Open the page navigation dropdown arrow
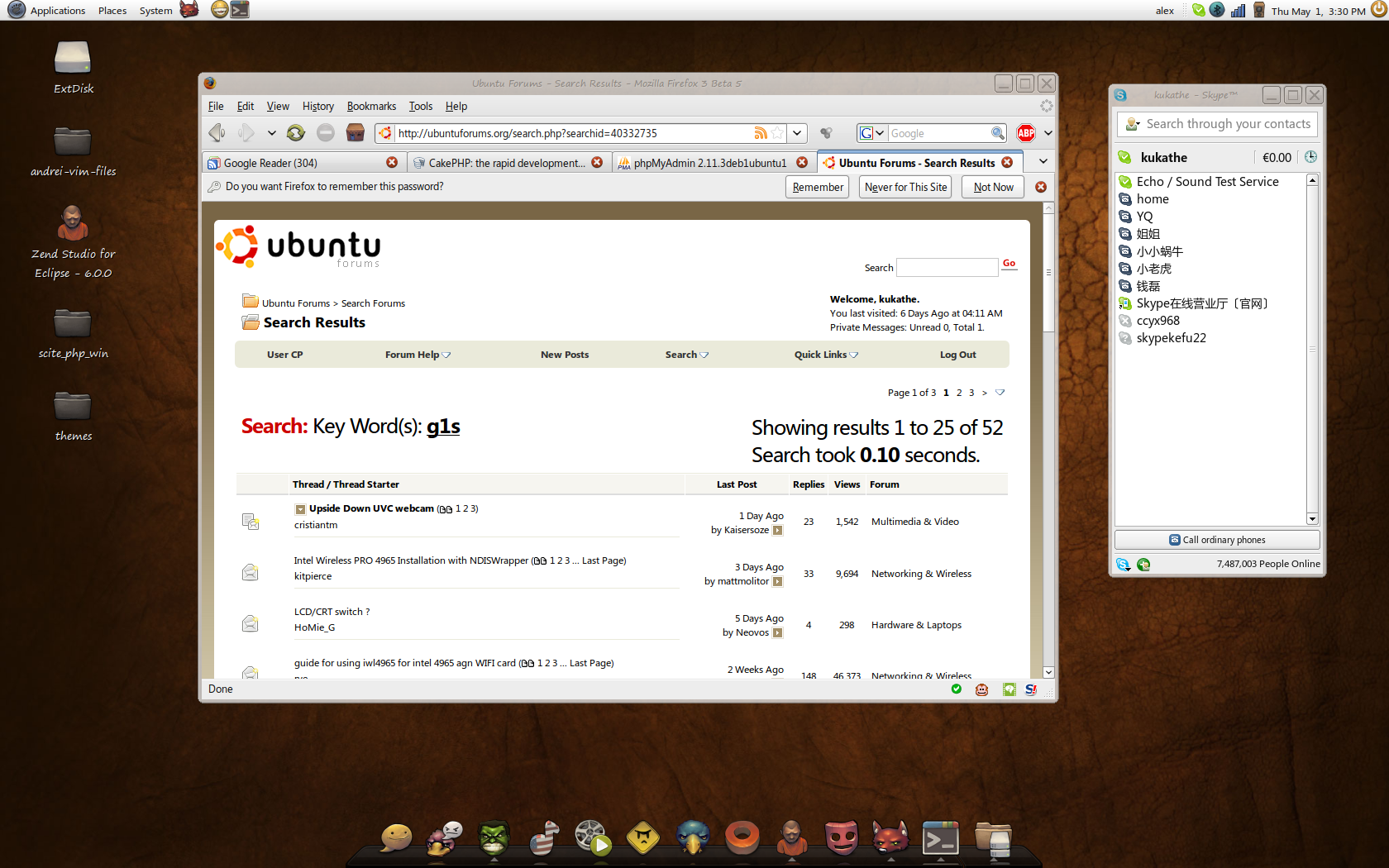This screenshot has height=868, width=1389. tap(1000, 393)
